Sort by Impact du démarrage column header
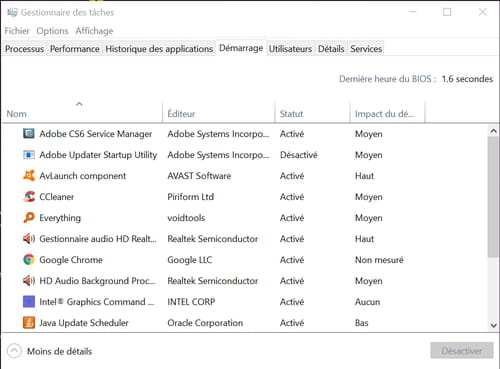The image size is (500, 369). (x=387, y=113)
